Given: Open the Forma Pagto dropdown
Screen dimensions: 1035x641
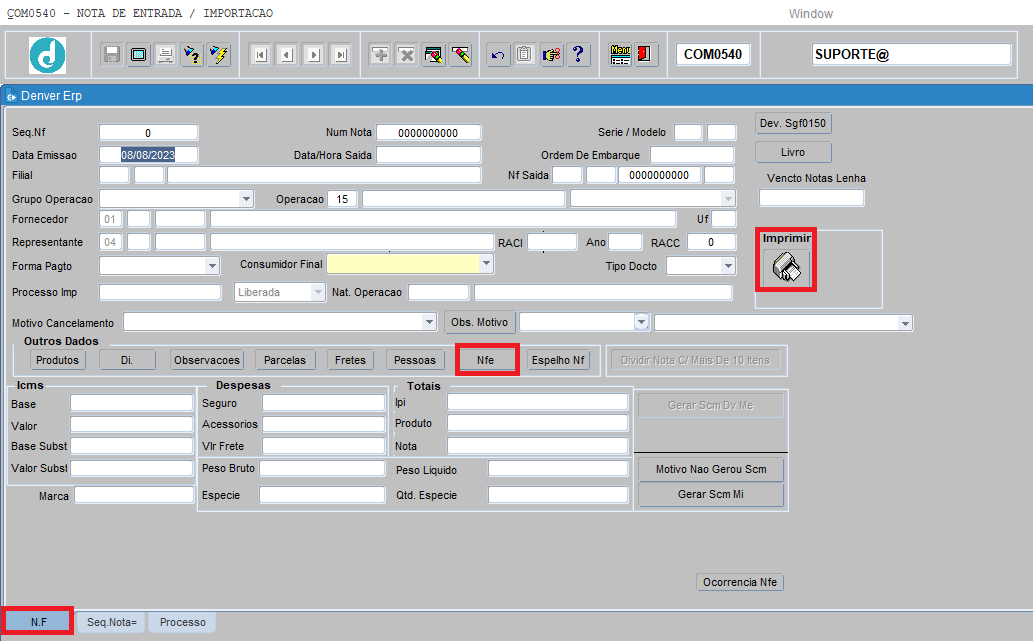Looking at the screenshot, I should [212, 266].
